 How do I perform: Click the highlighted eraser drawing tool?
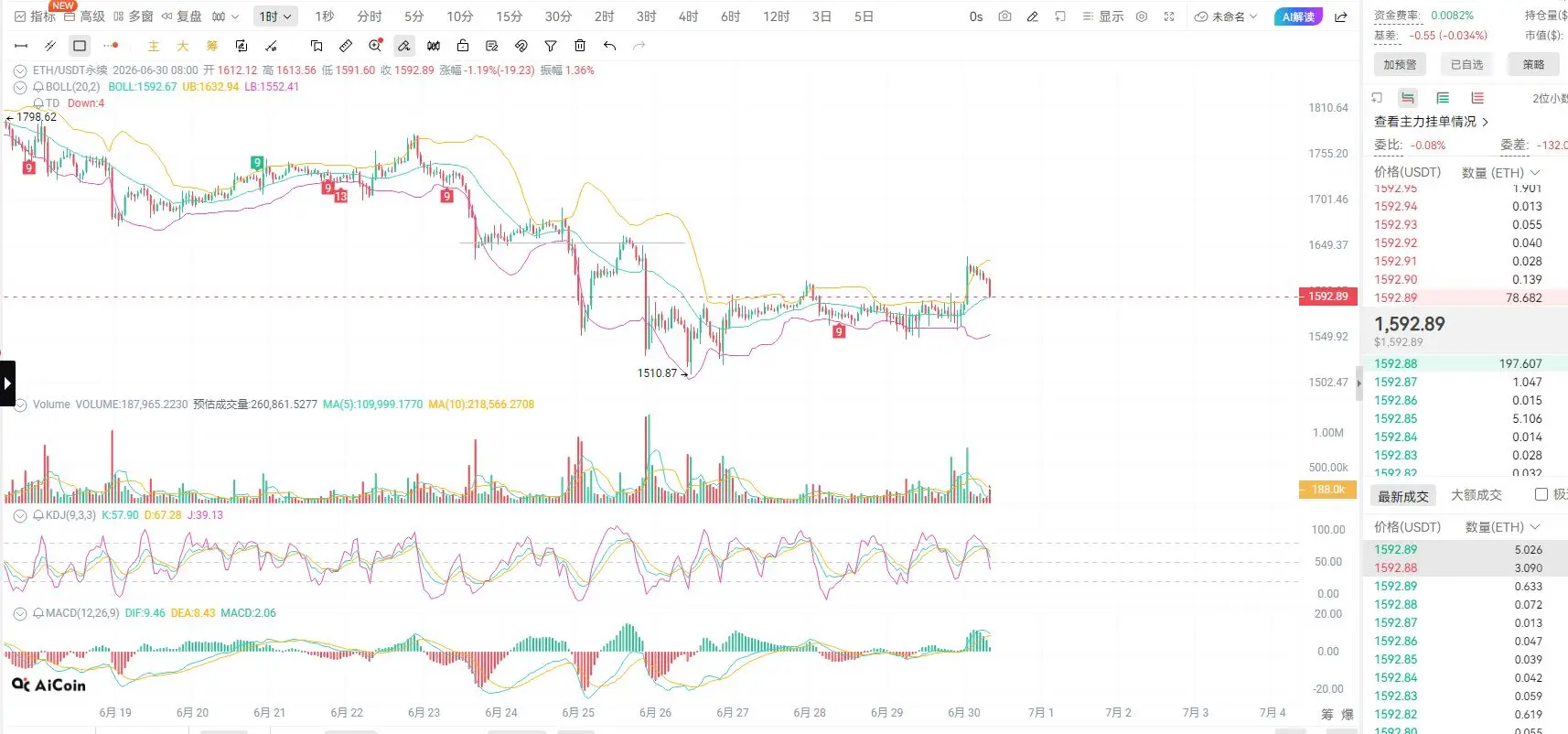point(404,46)
